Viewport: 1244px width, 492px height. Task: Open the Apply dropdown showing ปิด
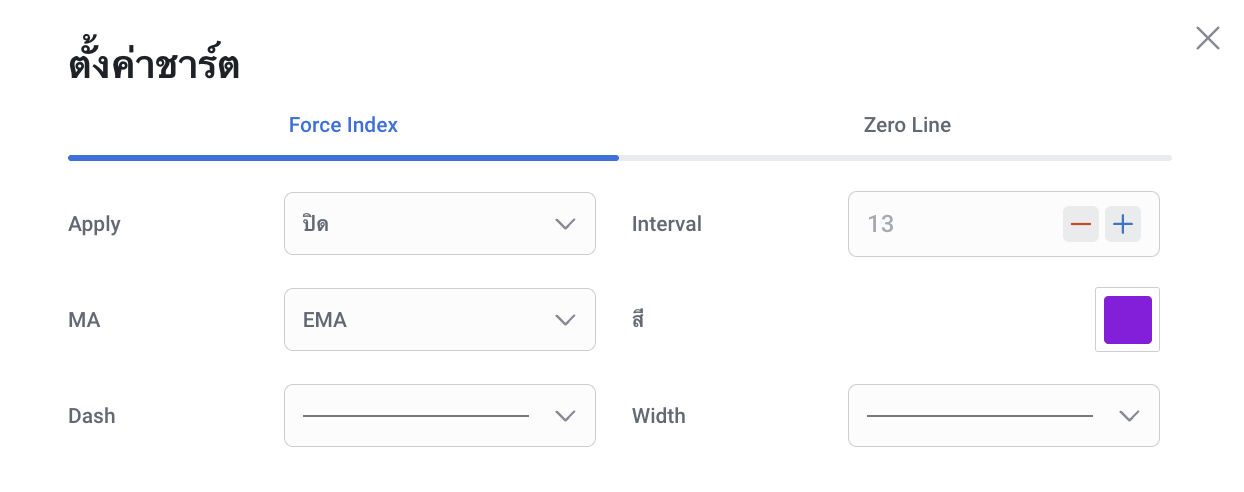coord(420,224)
